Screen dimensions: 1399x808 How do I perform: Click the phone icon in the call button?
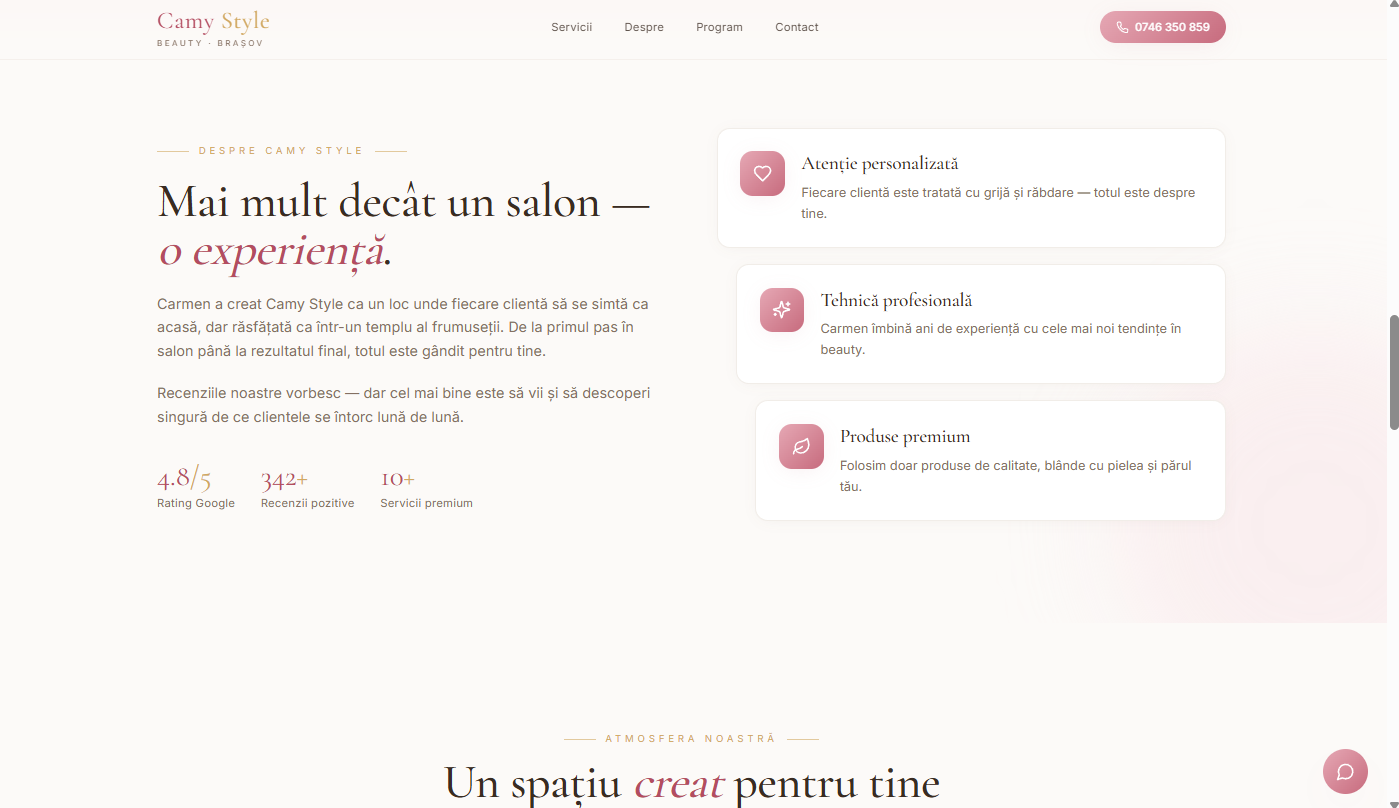click(1122, 27)
